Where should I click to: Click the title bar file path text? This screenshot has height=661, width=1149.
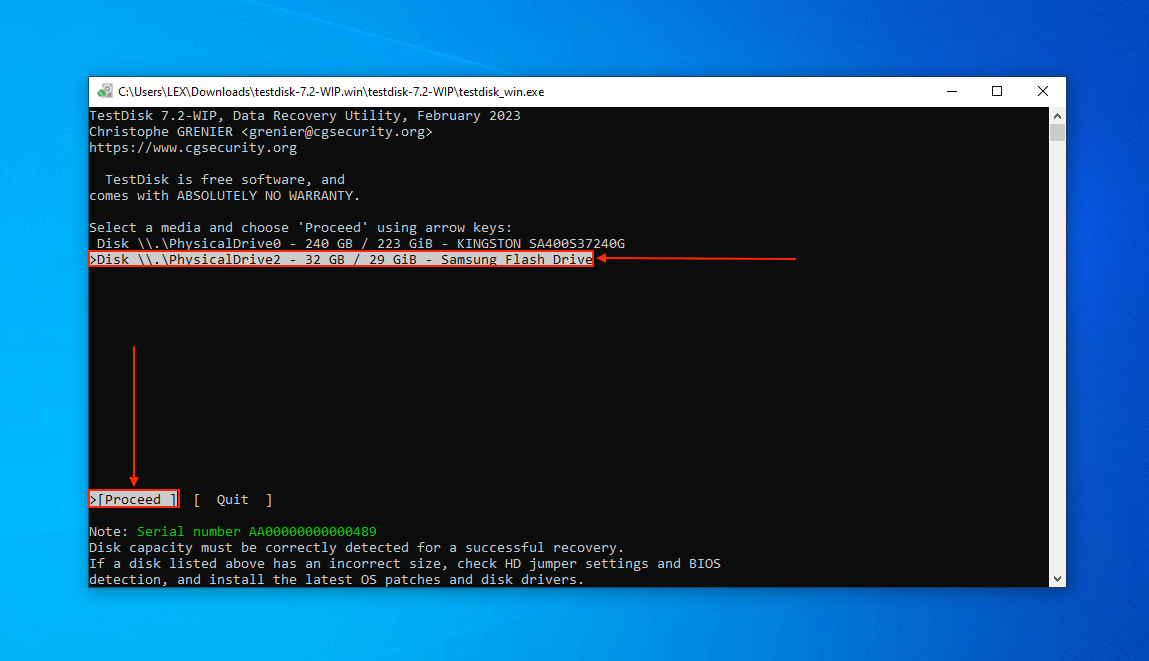330,91
